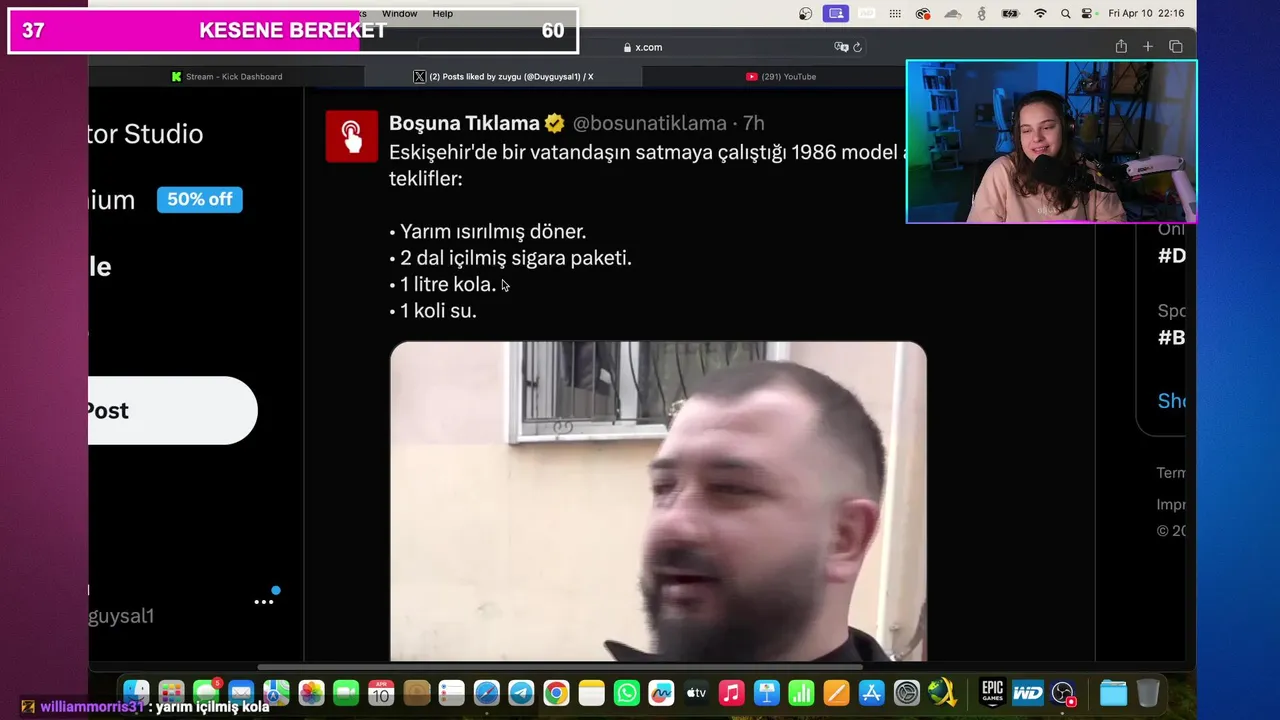Open Apple TV in the Dock

point(696,693)
